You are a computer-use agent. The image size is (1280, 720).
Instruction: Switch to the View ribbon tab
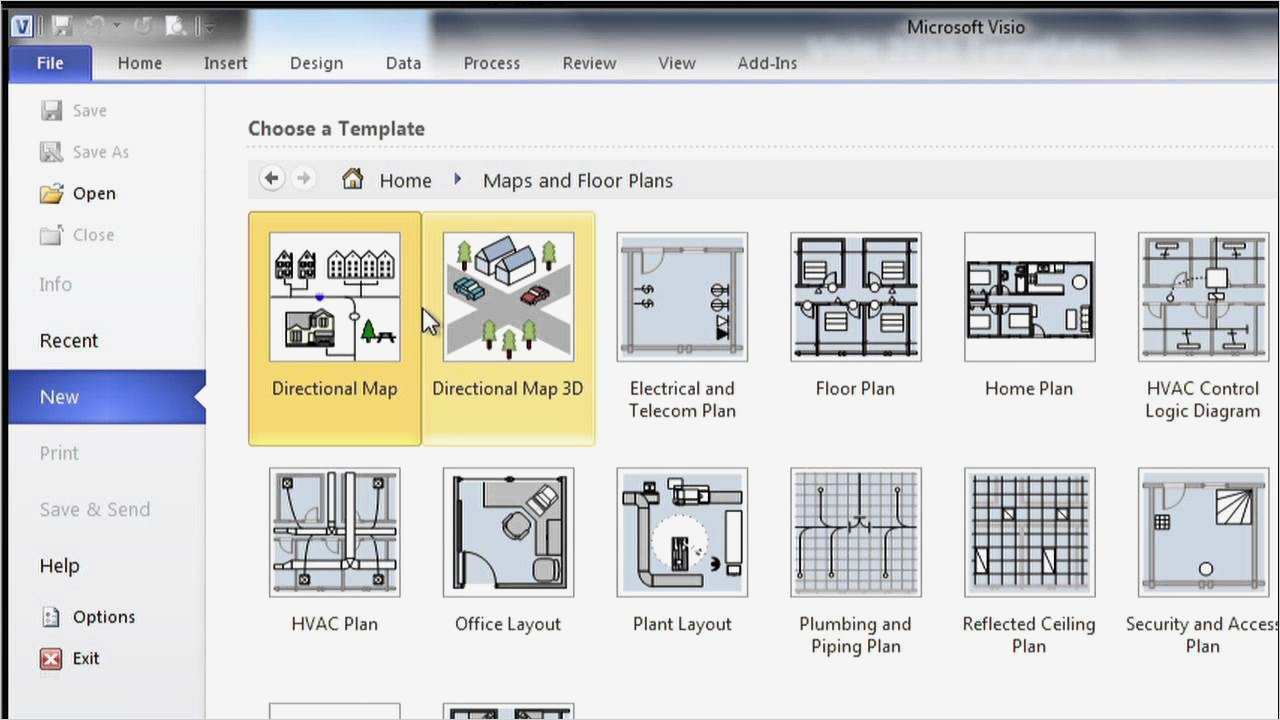677,63
